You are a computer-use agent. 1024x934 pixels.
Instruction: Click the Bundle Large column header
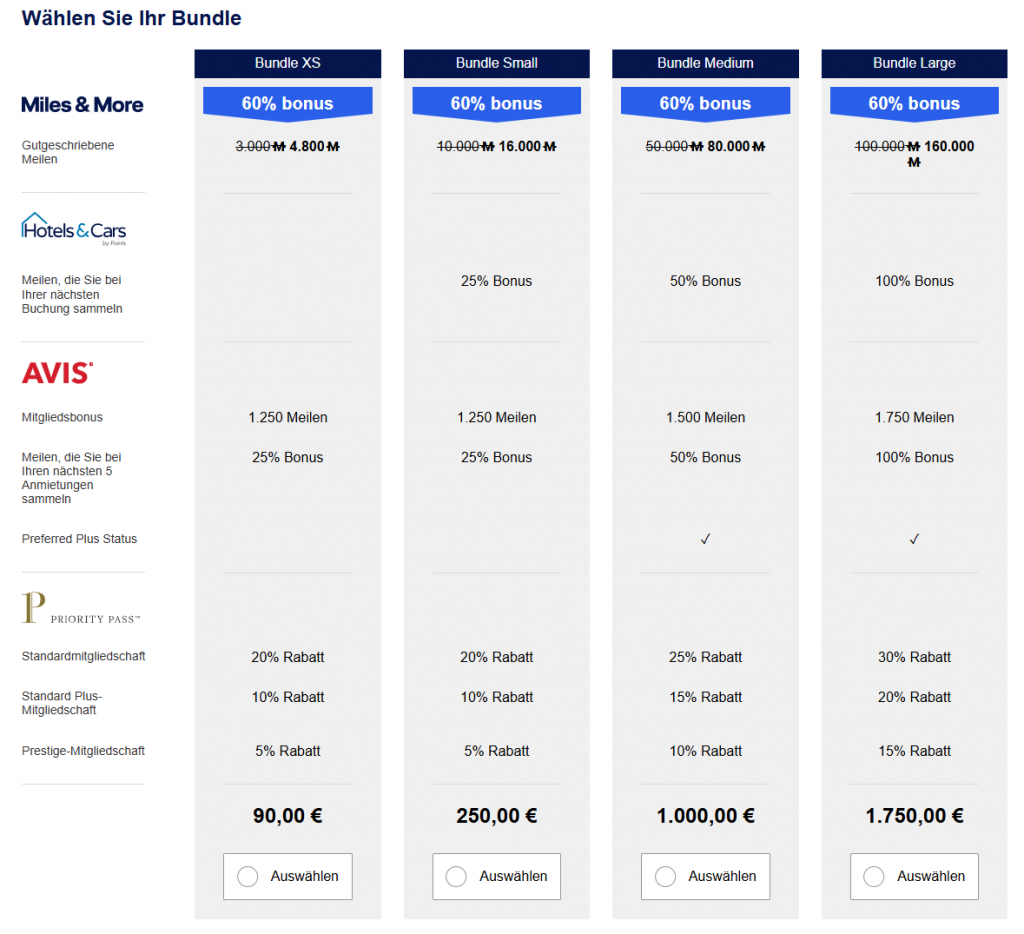pos(914,63)
